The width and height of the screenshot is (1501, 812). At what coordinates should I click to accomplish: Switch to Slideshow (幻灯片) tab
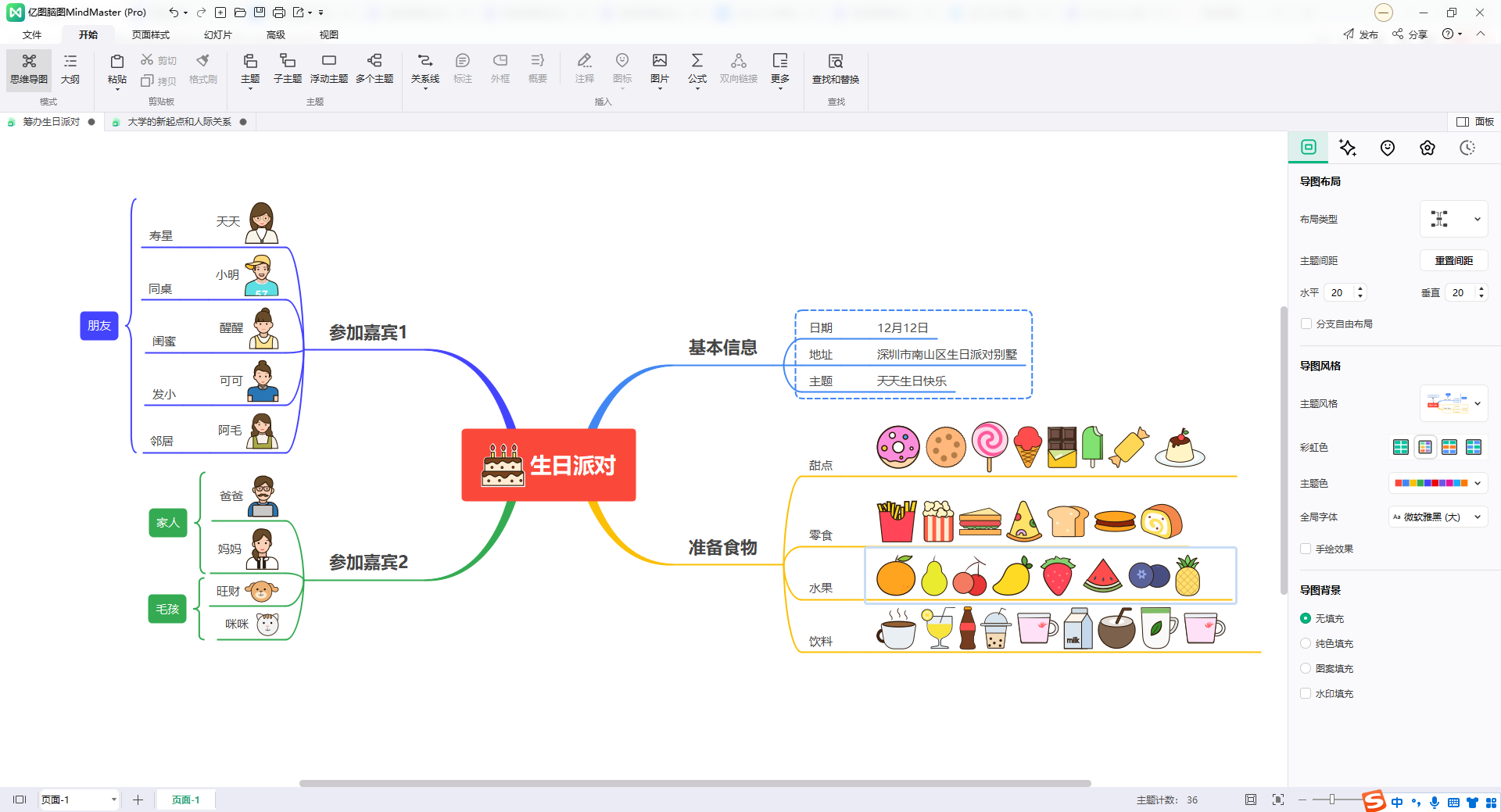coord(218,34)
